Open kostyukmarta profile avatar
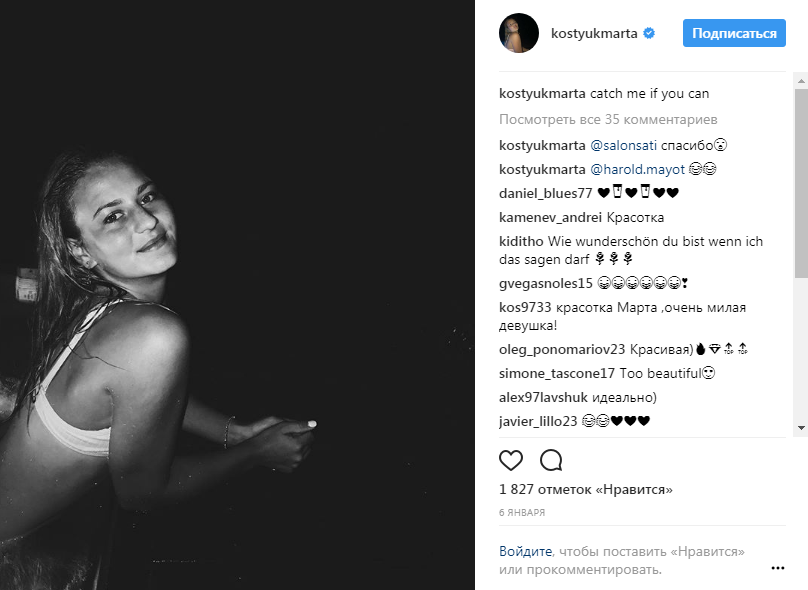This screenshot has width=808, height=590. pyautogui.click(x=519, y=33)
